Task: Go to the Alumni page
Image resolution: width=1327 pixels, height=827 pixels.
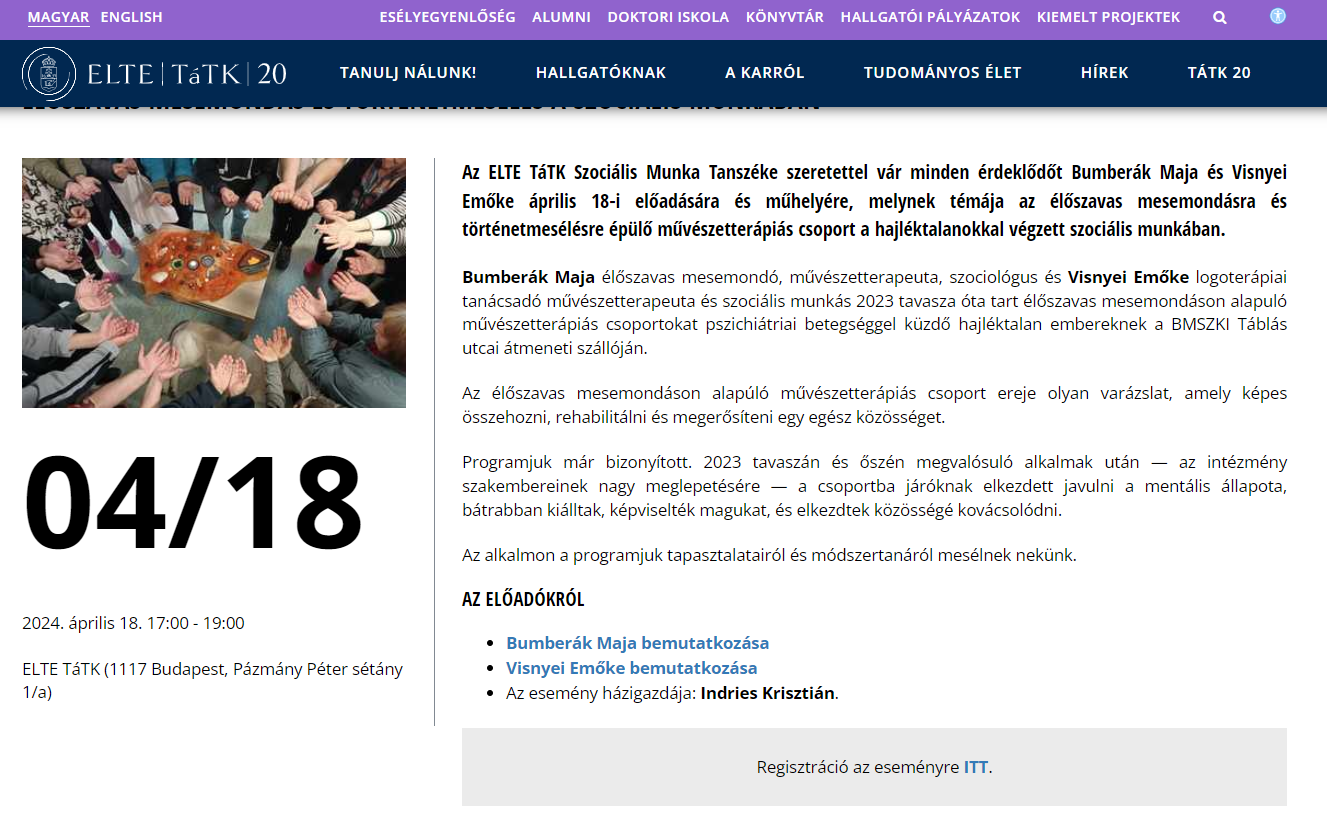Action: 561,17
